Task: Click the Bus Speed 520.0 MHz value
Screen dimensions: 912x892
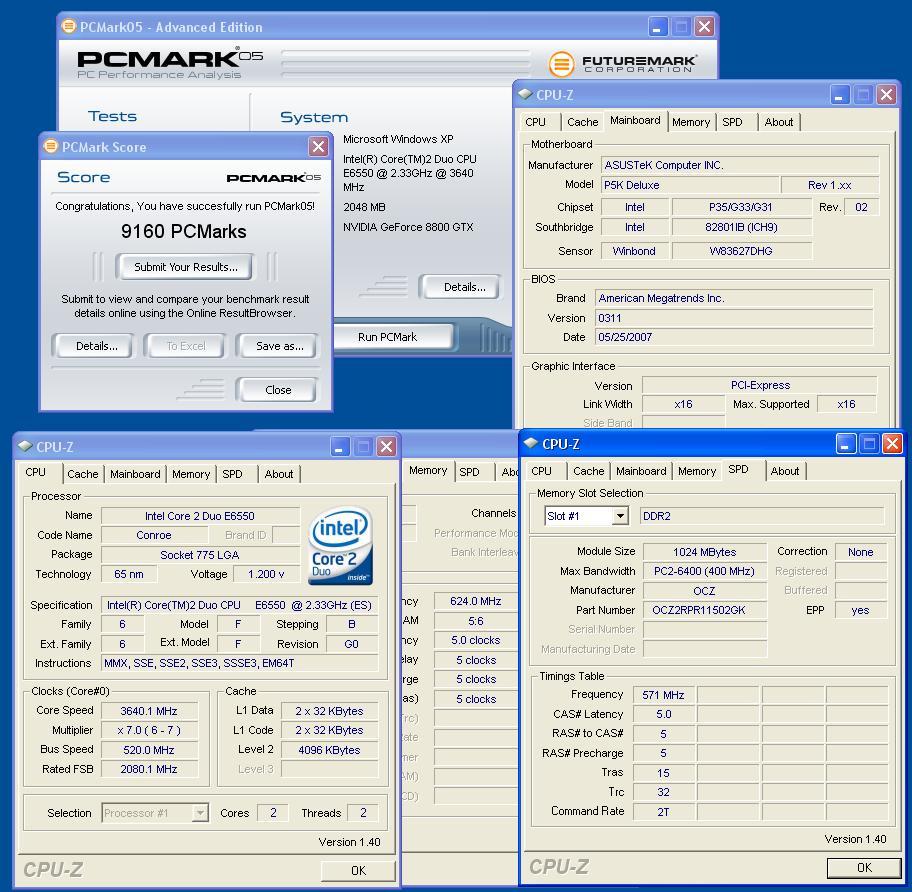Action: [149, 750]
